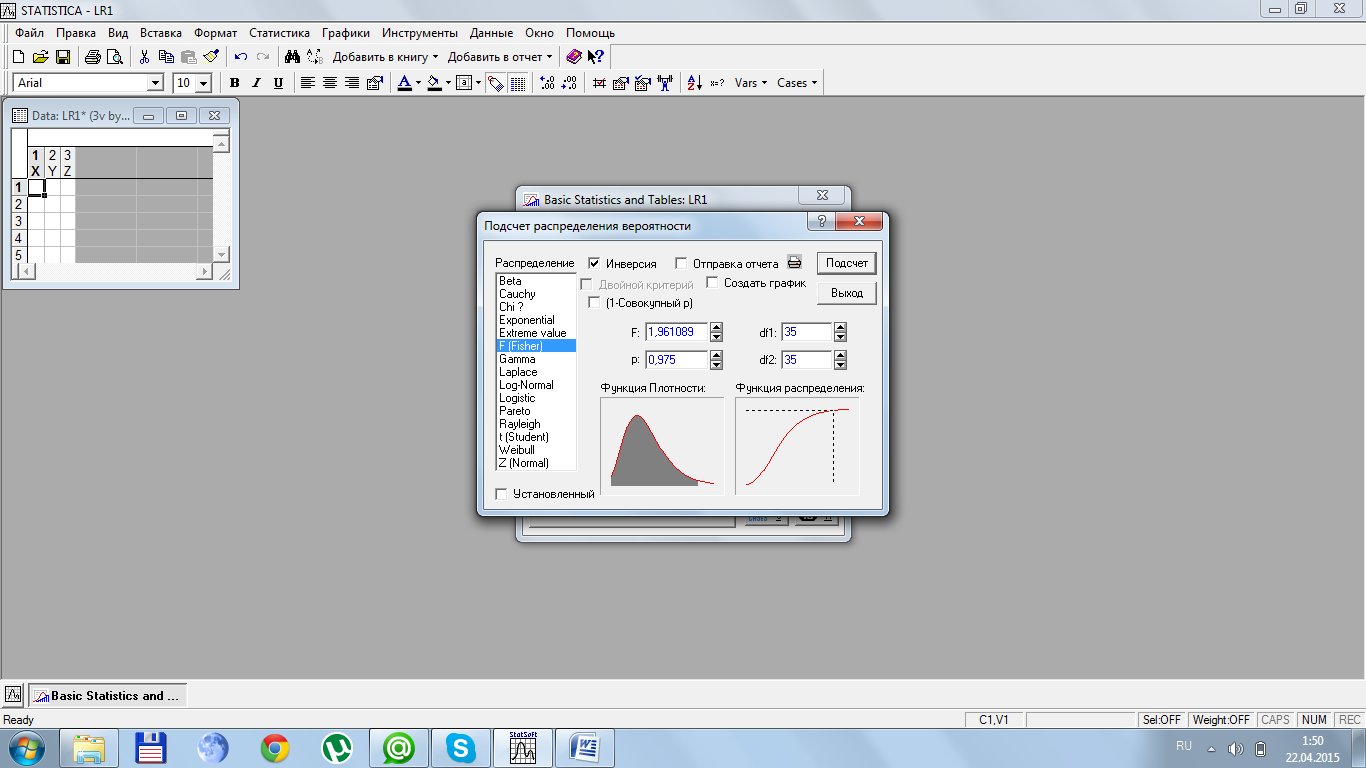Check the Создать график option

[x=713, y=283]
